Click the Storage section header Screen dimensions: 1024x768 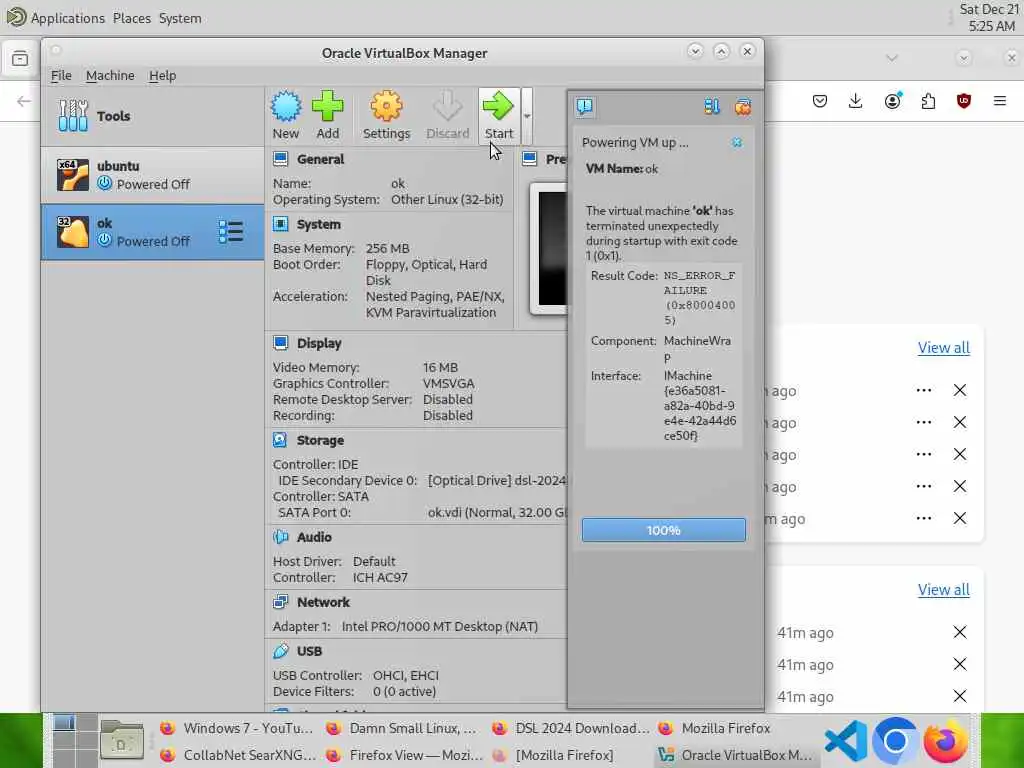320,440
